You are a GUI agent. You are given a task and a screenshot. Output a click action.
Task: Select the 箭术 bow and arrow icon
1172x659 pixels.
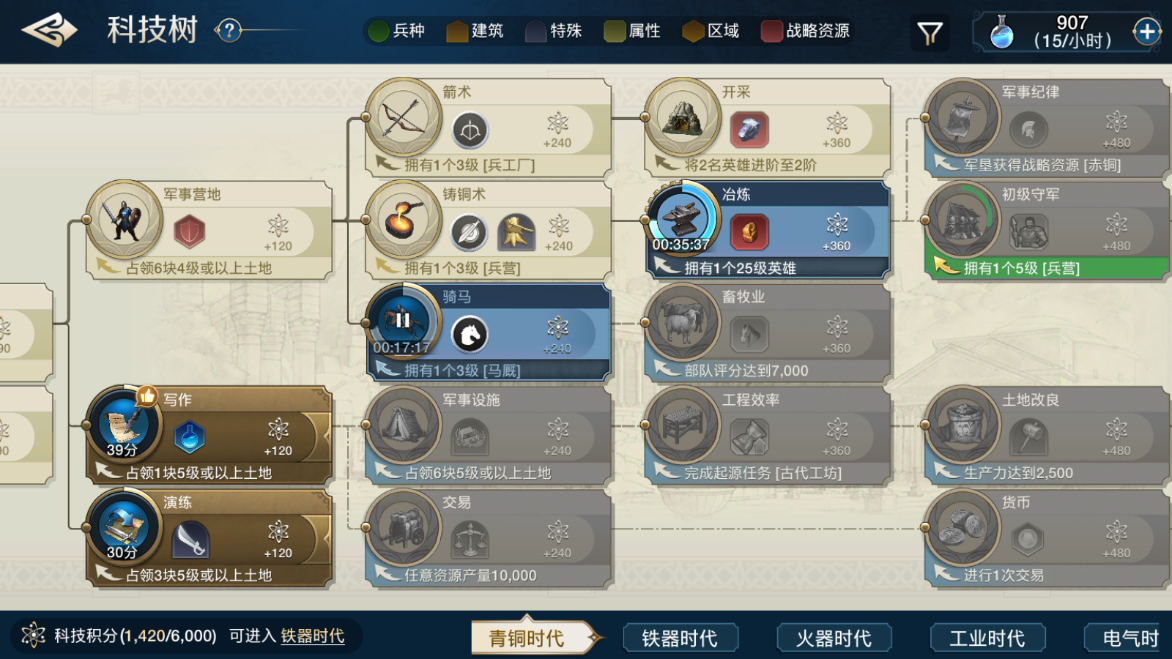coord(404,118)
